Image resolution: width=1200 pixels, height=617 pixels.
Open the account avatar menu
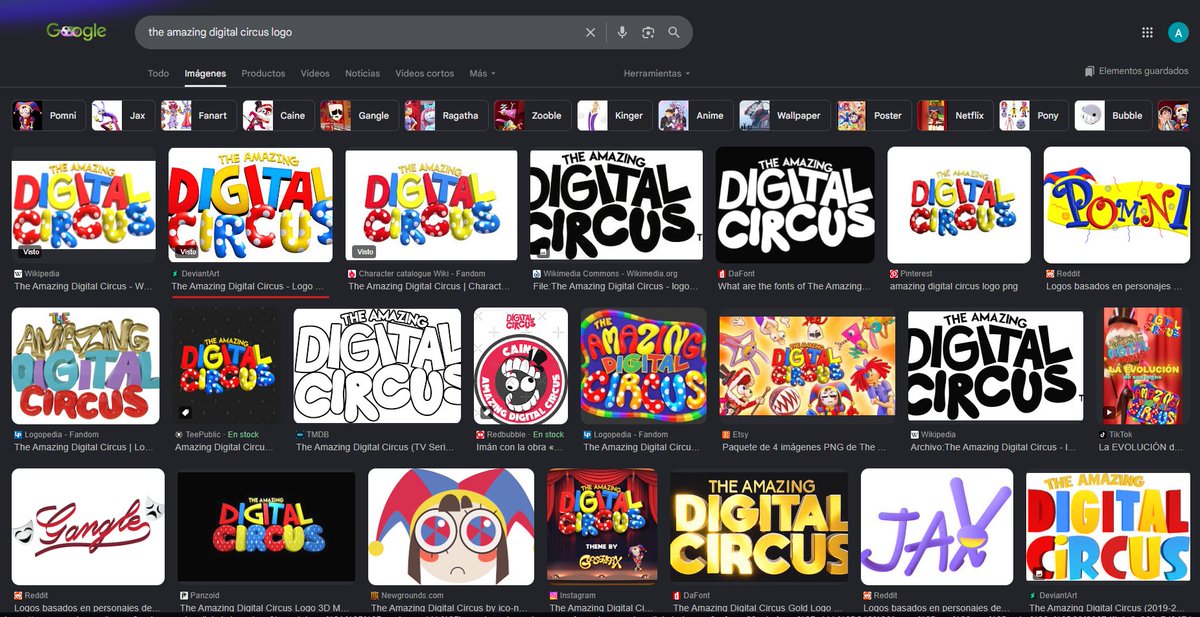[x=1178, y=32]
